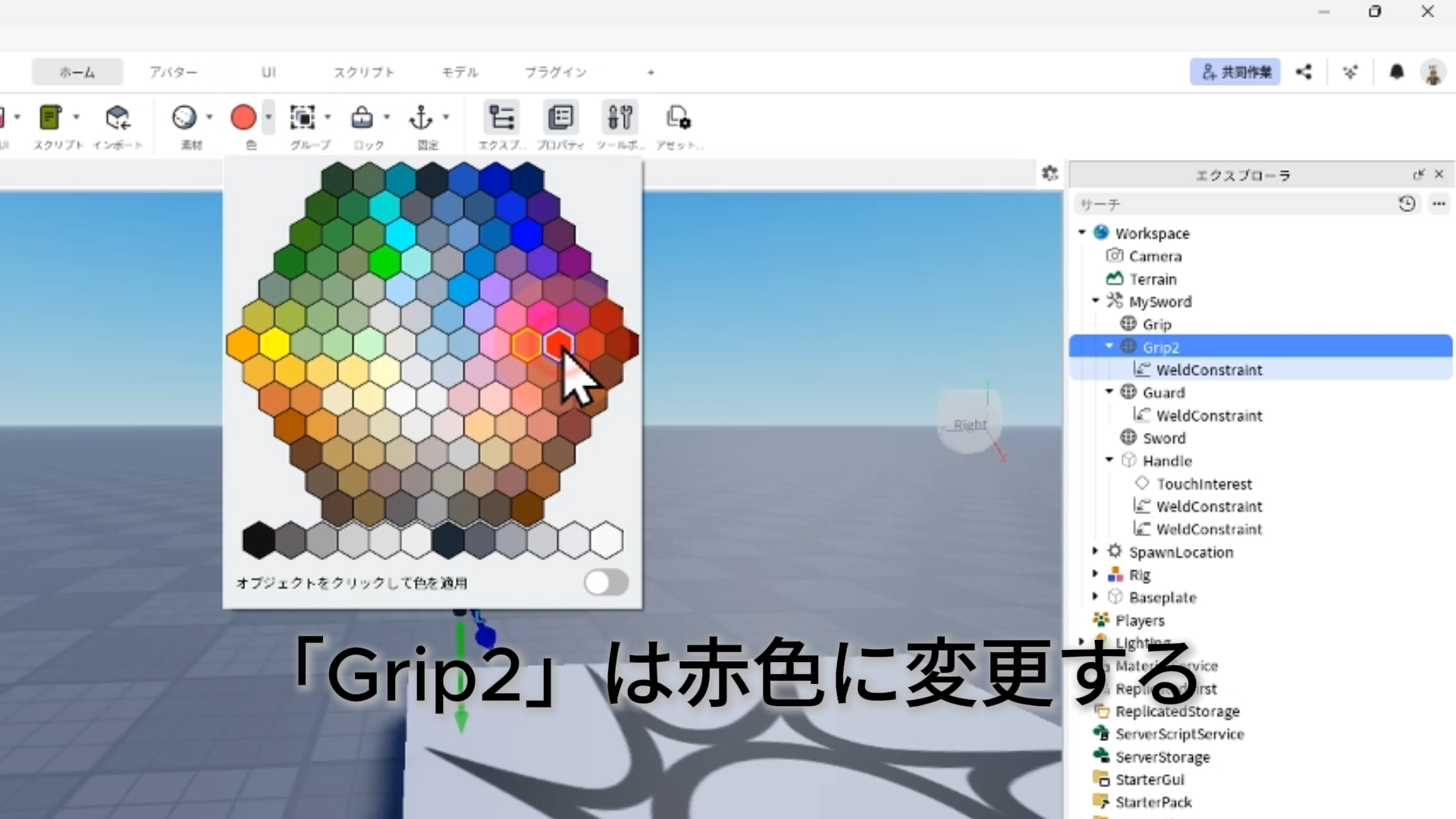The width and height of the screenshot is (1456, 819).
Task: Pick the black swatch in grayscale row
Action: coord(259,540)
